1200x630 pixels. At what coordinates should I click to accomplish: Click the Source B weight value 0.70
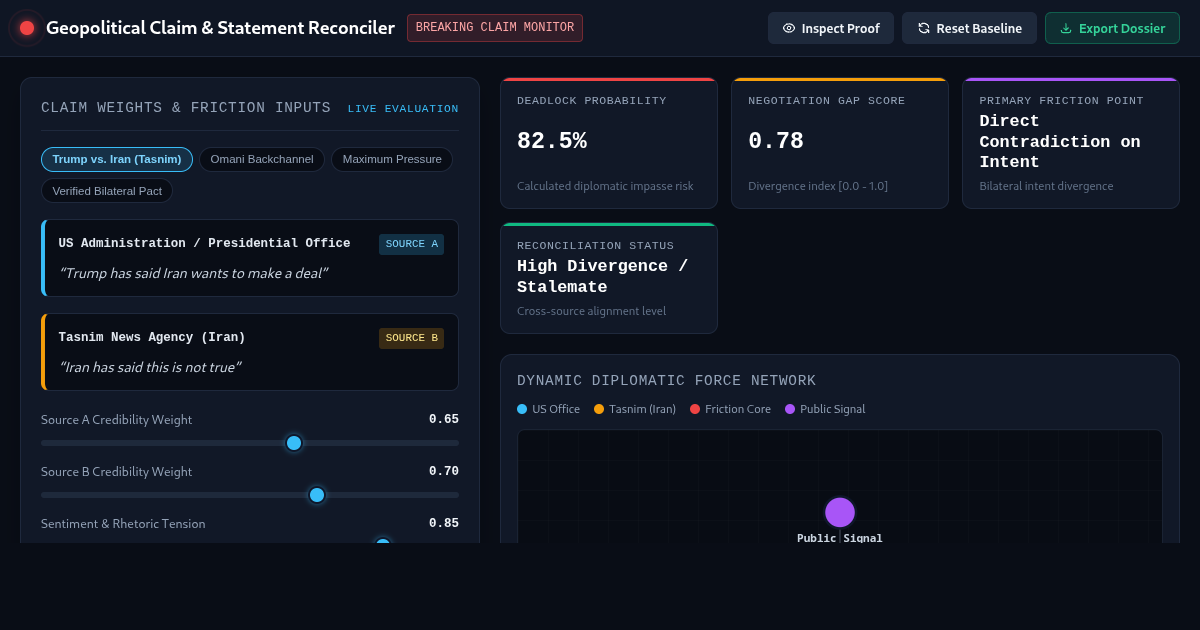point(444,472)
